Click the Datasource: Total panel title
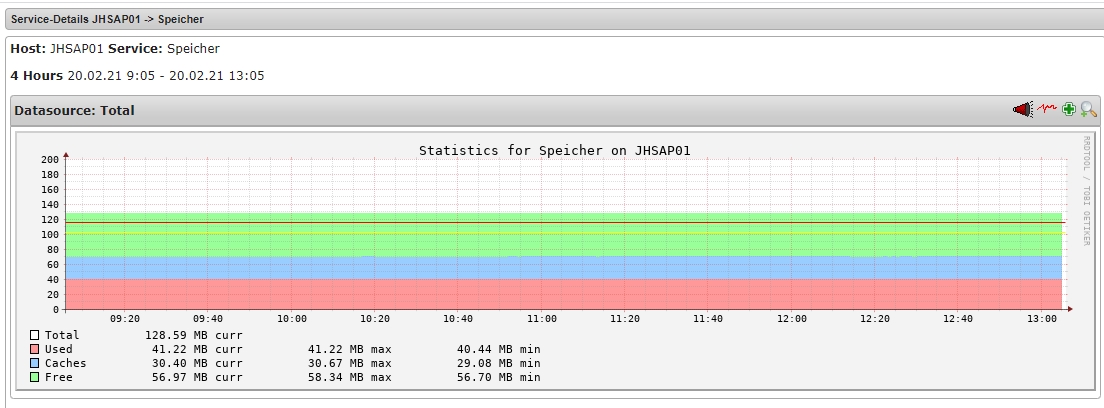The width and height of the screenshot is (1104, 408). (74, 110)
